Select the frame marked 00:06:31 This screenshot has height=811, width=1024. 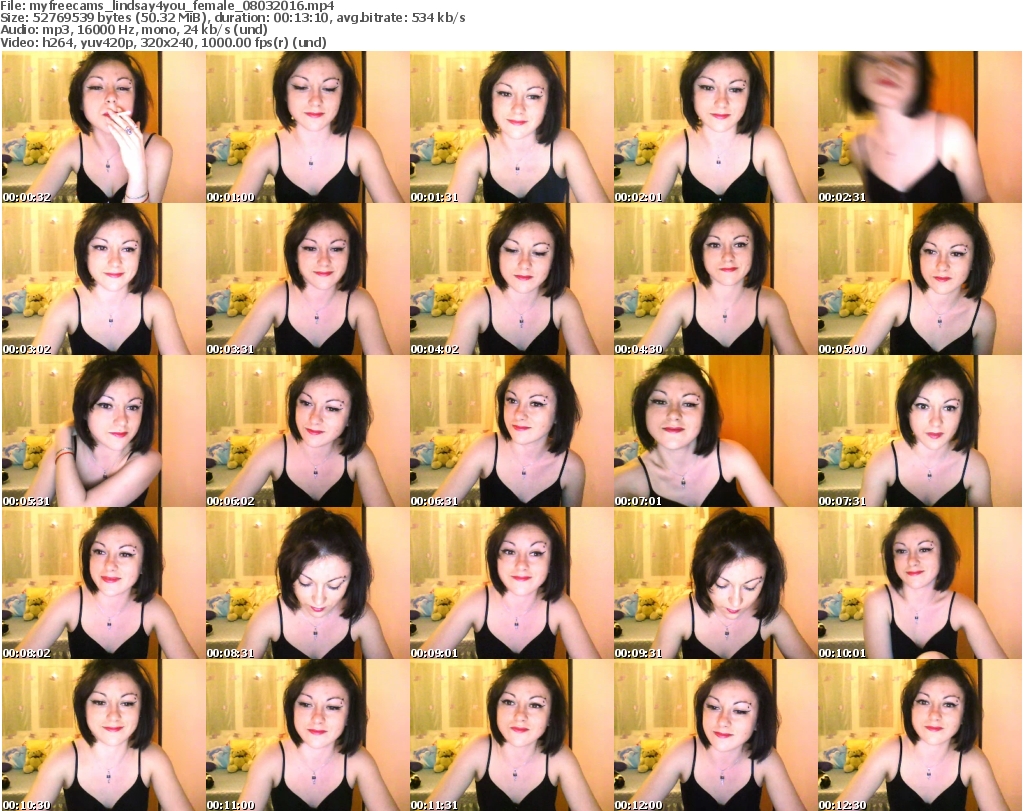(511, 431)
